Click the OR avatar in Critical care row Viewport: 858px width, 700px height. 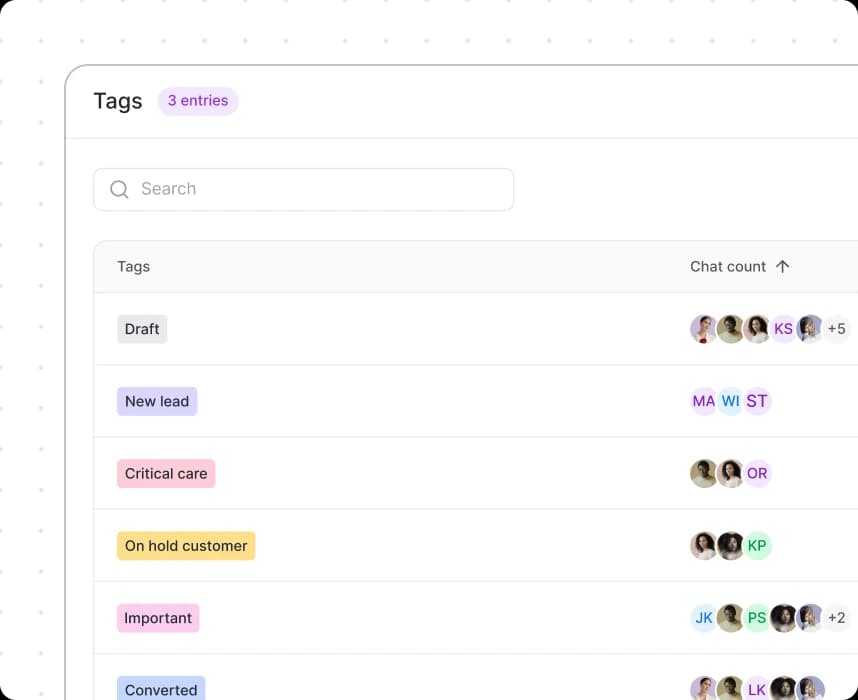click(x=757, y=473)
